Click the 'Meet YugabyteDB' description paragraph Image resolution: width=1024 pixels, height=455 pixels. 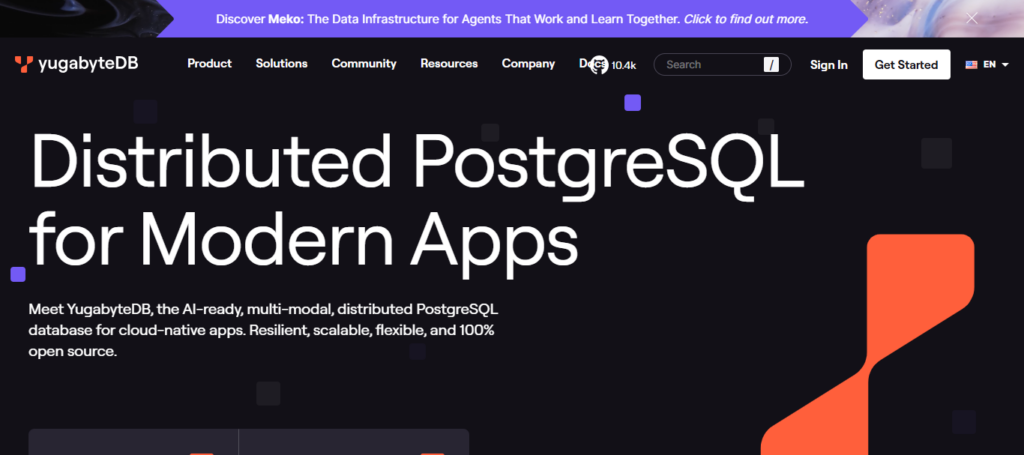click(263, 330)
